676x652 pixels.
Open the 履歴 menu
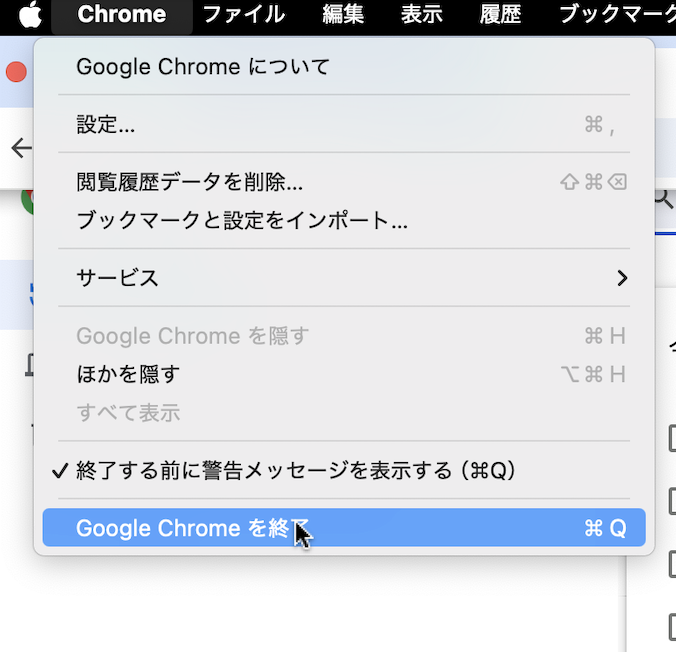(501, 15)
